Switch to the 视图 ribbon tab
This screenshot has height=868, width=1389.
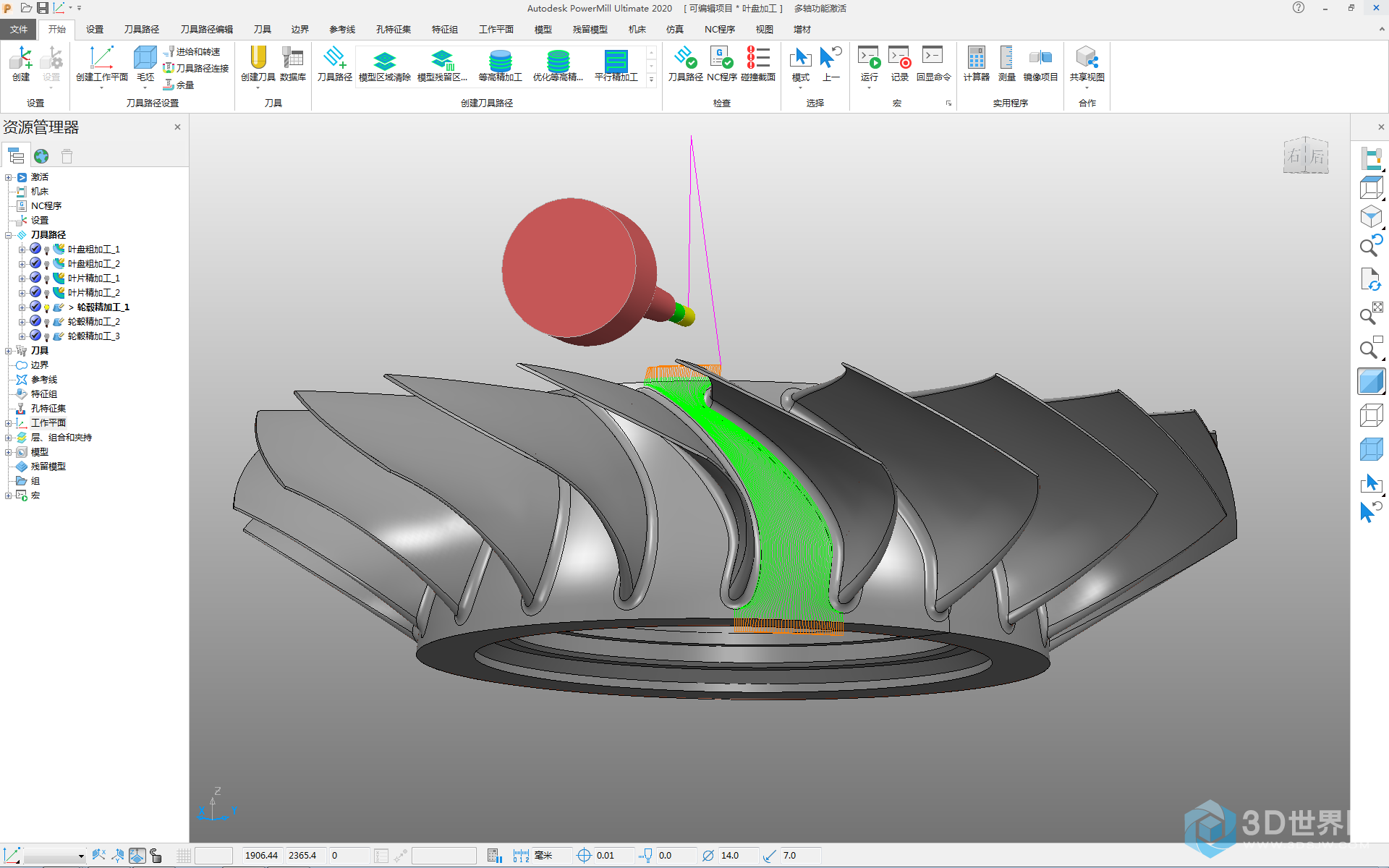tap(765, 29)
